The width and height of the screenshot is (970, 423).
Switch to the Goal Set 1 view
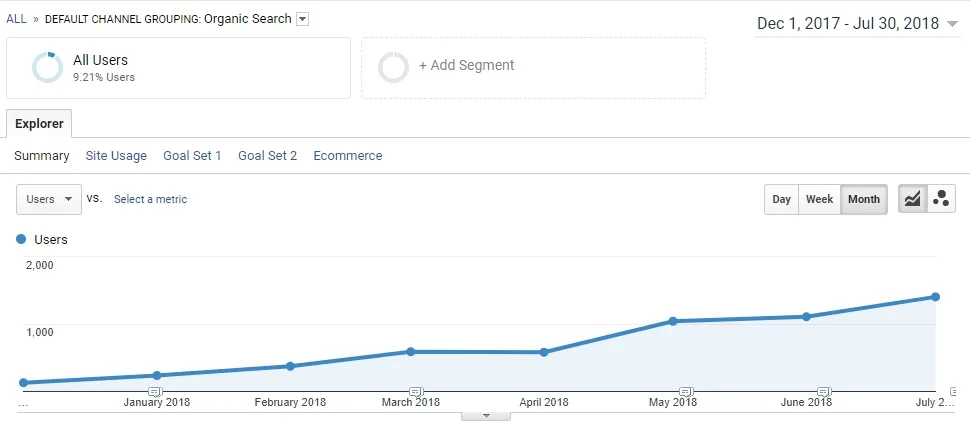pos(192,156)
